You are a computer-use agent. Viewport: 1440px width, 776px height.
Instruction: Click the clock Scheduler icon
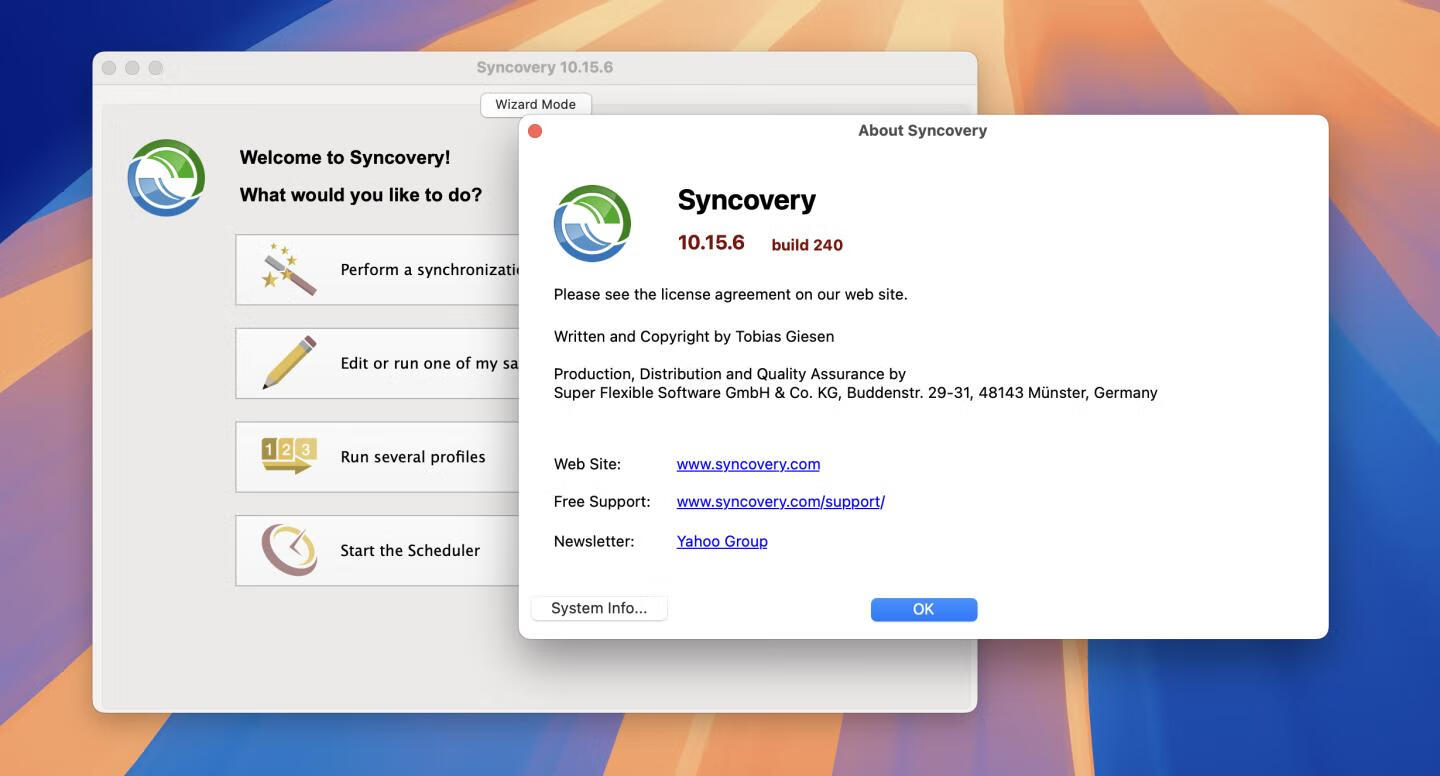click(x=289, y=550)
